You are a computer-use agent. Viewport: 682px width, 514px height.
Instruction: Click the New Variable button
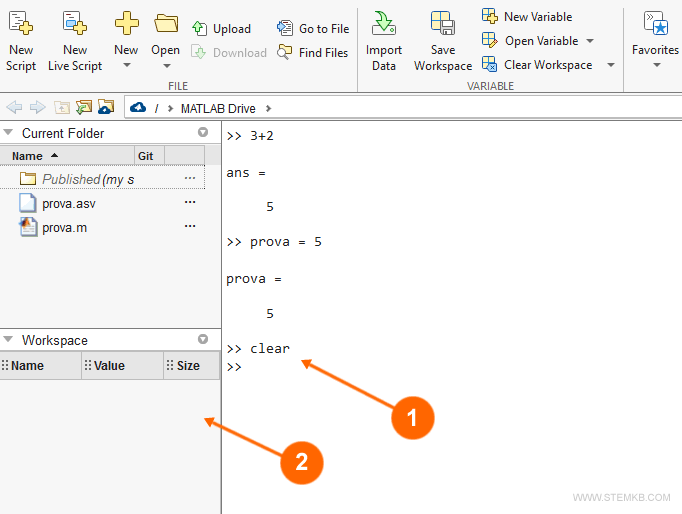pyautogui.click(x=527, y=16)
